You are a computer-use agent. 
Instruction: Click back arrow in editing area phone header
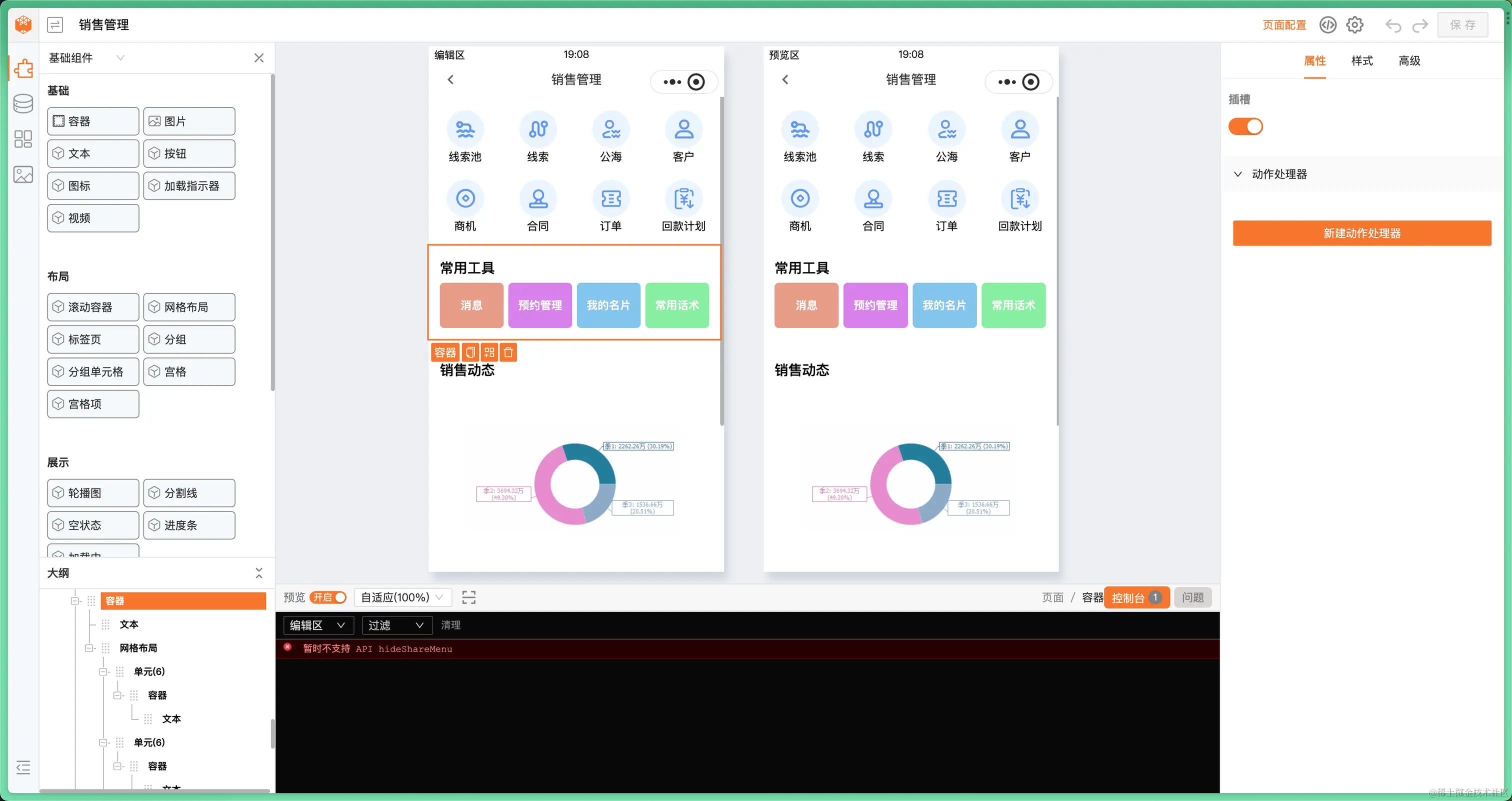pyautogui.click(x=451, y=80)
